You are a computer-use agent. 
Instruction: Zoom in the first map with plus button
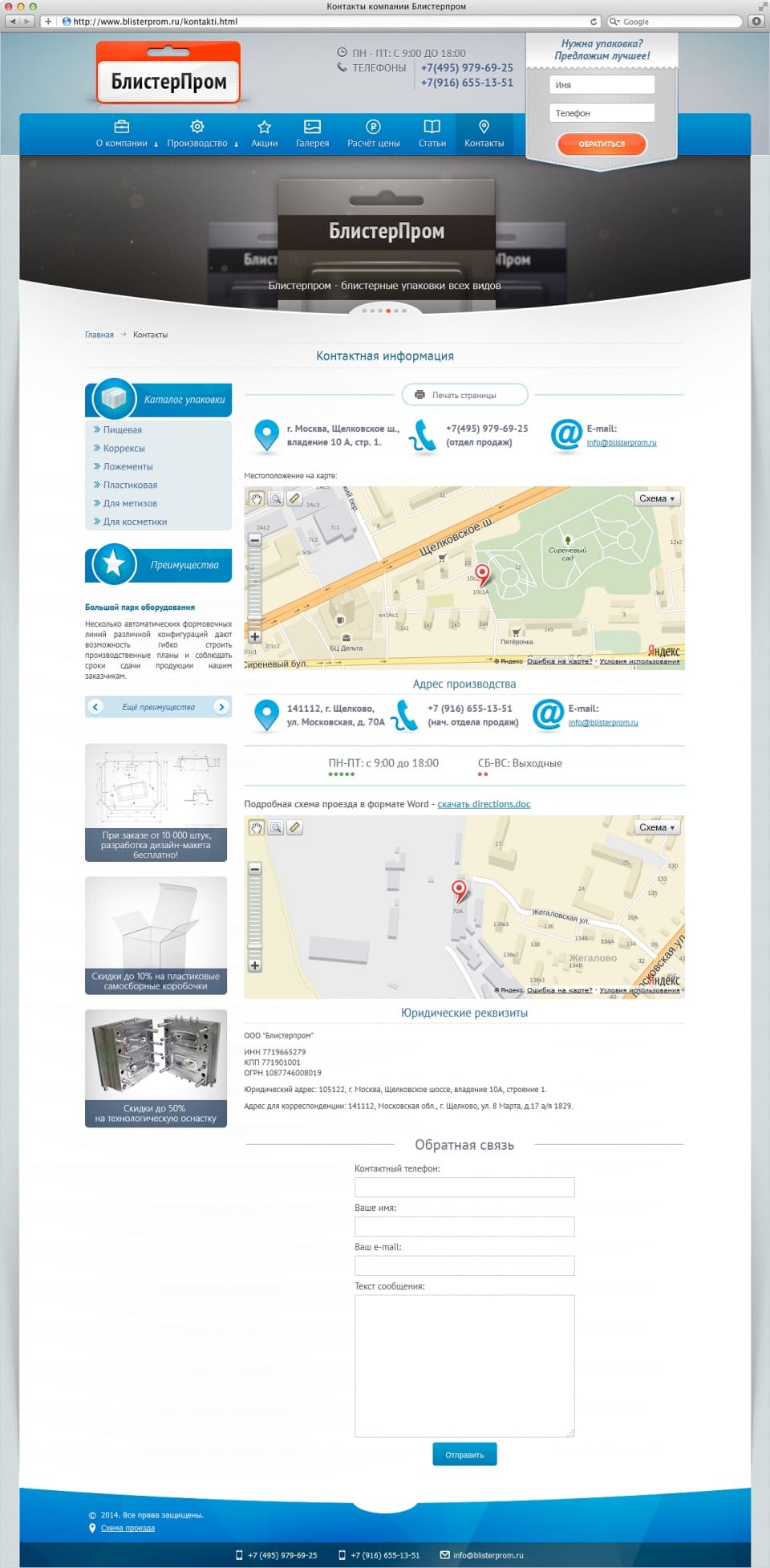point(255,636)
